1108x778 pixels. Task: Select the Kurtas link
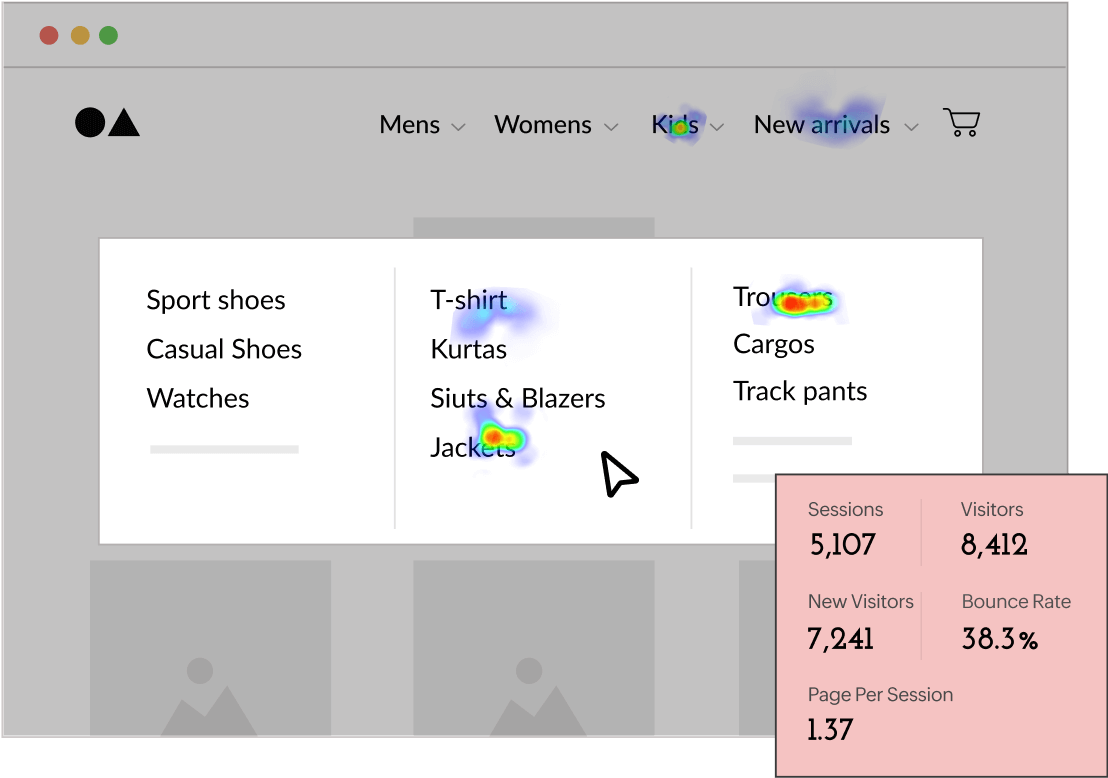467,349
